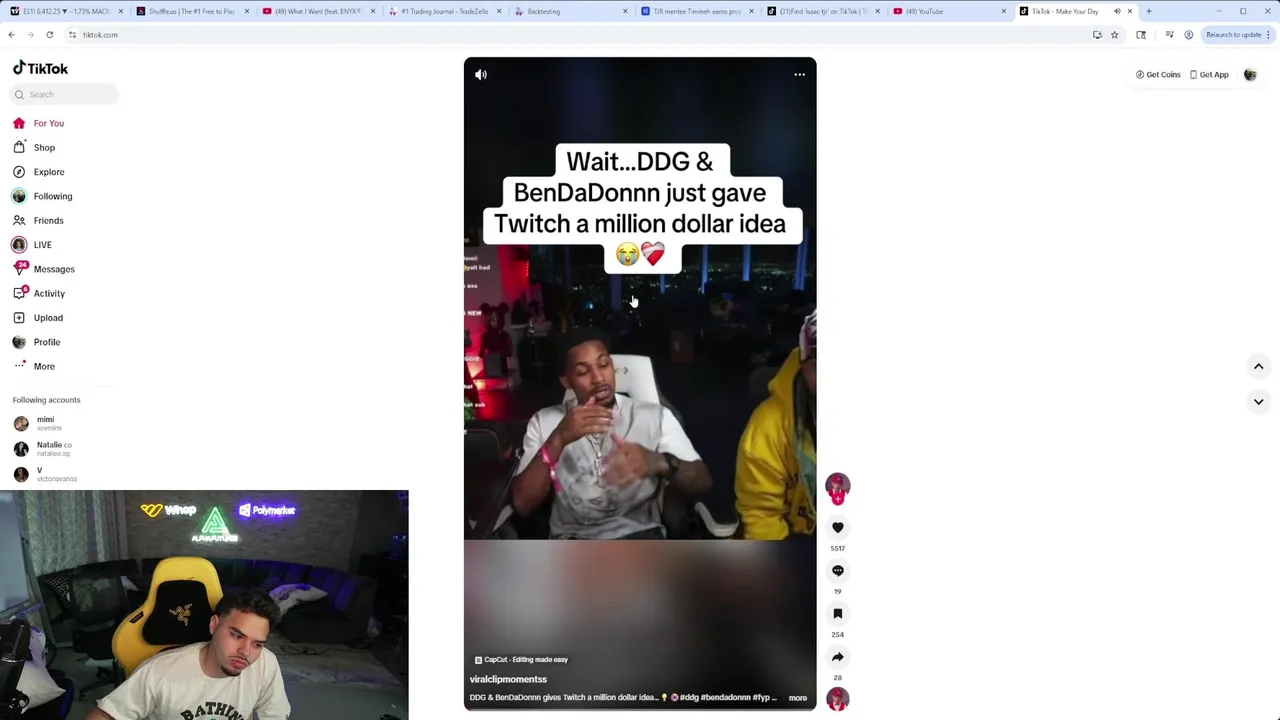This screenshot has width=1280, height=720.
Task: Bookmark the page with the star icon
Action: [1114, 35]
